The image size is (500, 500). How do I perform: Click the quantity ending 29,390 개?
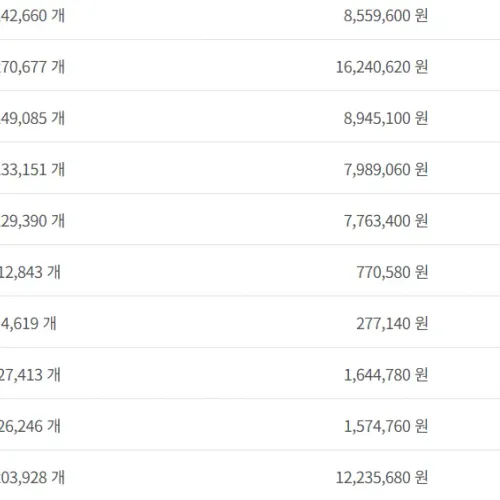click(x=32, y=221)
